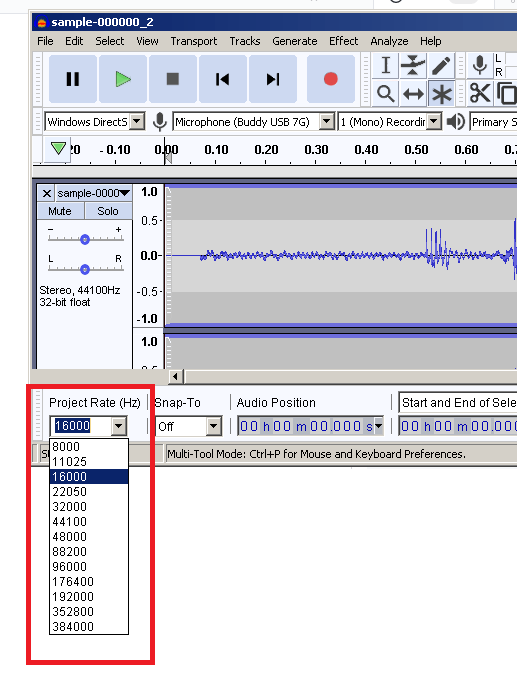The image size is (517, 673).
Task: Choose 11025 in Project Rate list
Action: pyautogui.click(x=89, y=461)
